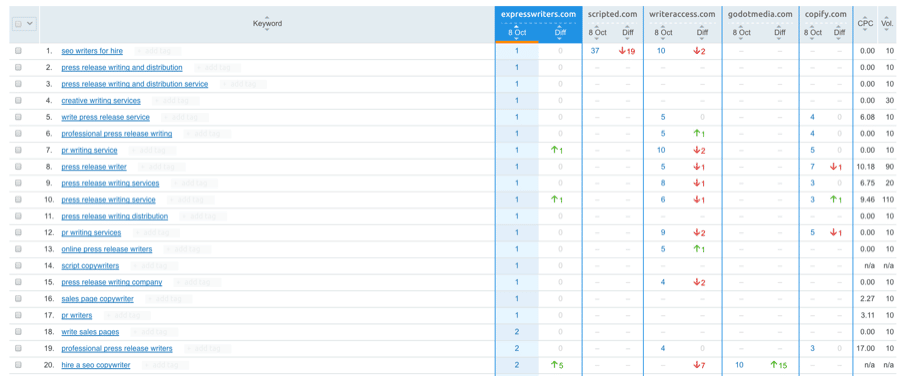The height and width of the screenshot is (377, 900).
Task: Select the expresswriters.com domain column header
Action: [538, 14]
